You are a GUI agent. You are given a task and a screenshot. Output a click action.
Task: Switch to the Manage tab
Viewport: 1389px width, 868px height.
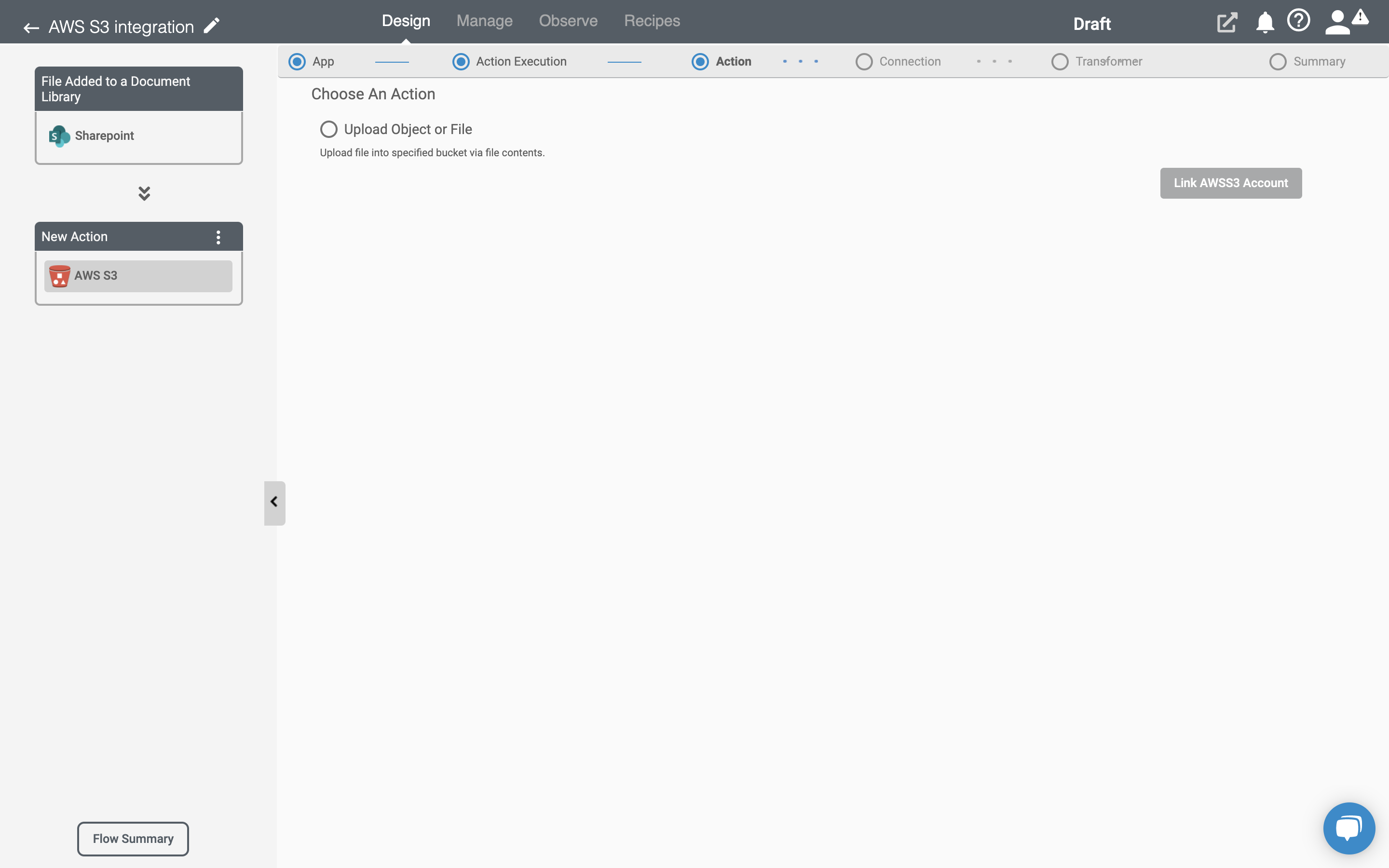tap(484, 20)
